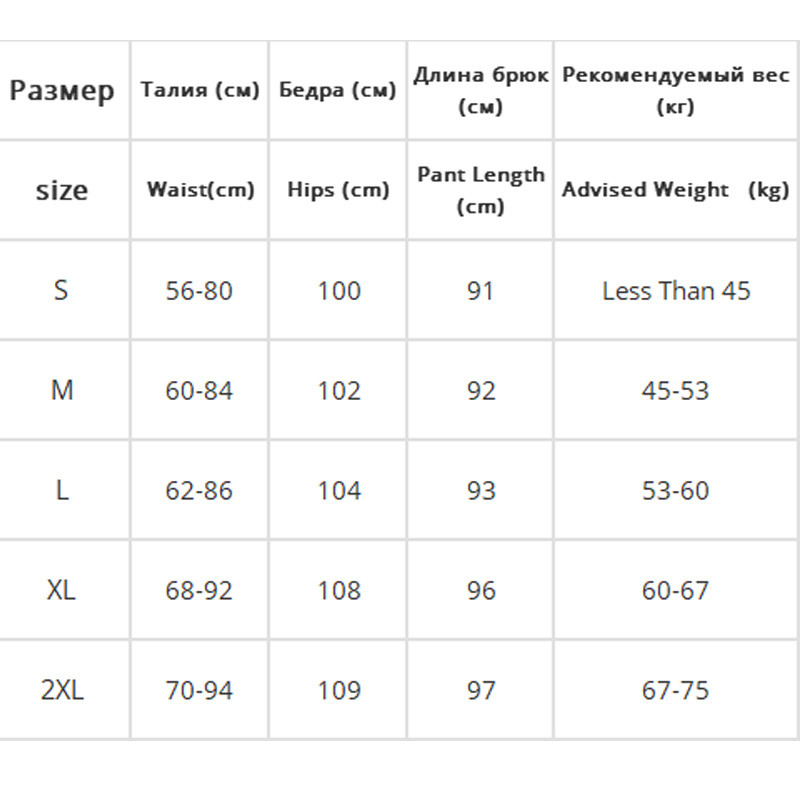Click the Less Than 45 weight cell

pos(676,291)
